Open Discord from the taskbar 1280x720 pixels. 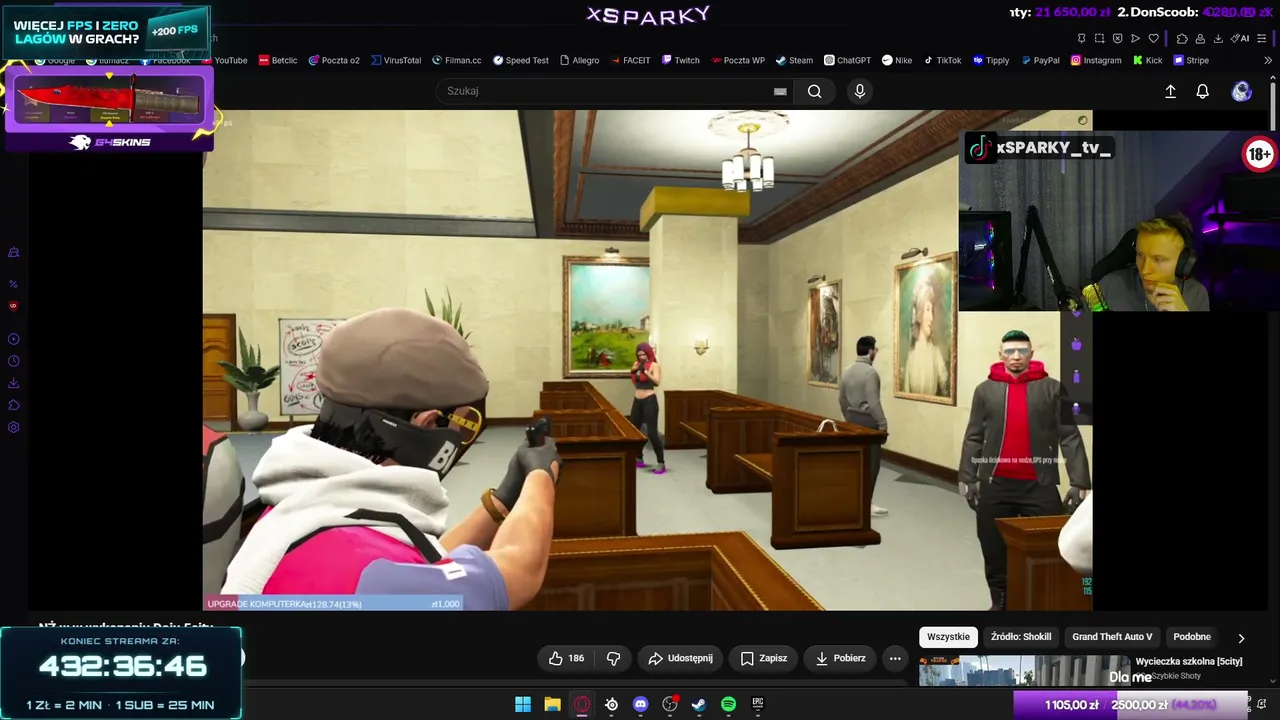pos(641,704)
